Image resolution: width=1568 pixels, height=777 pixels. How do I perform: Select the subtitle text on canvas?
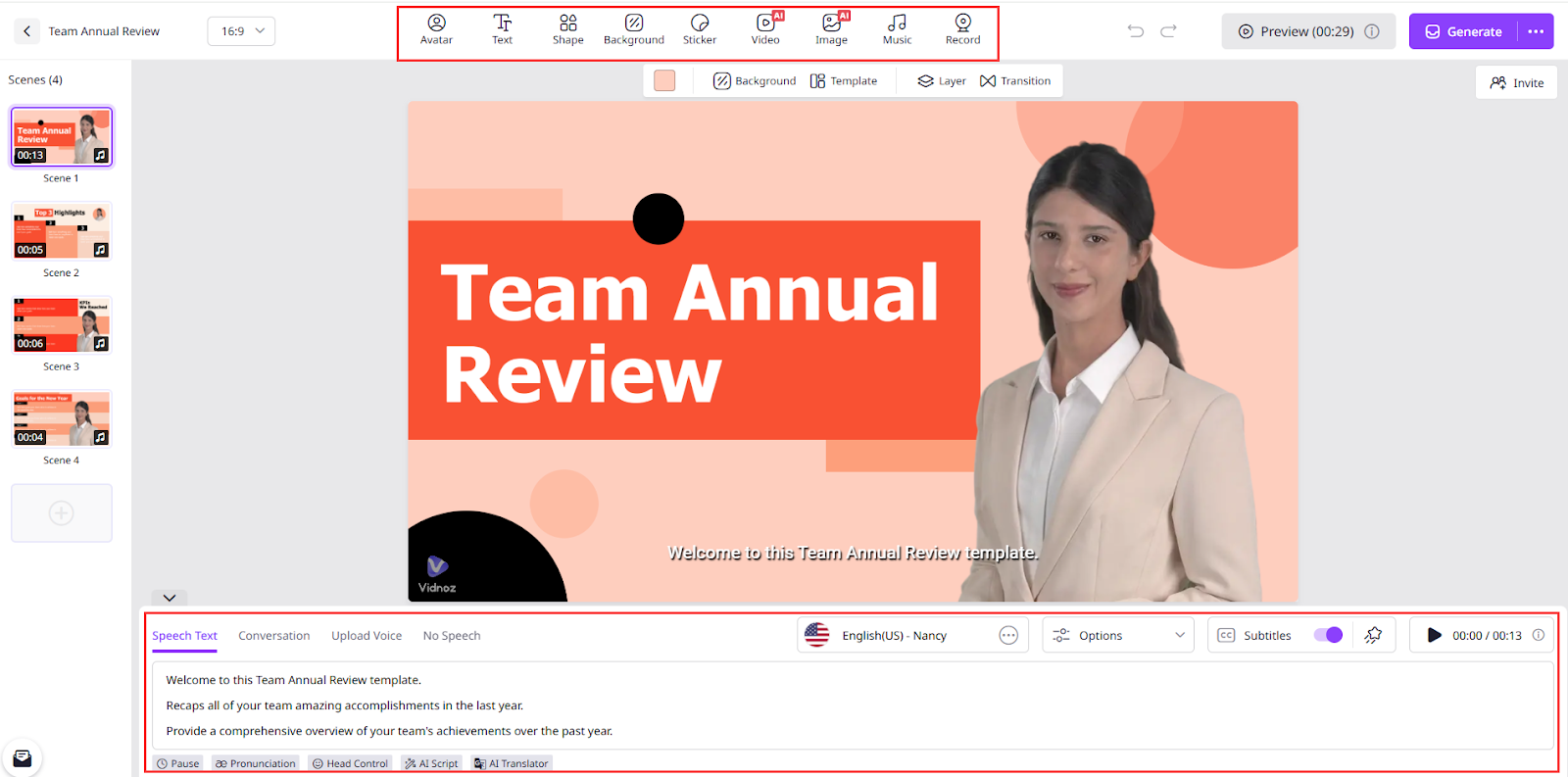(853, 553)
